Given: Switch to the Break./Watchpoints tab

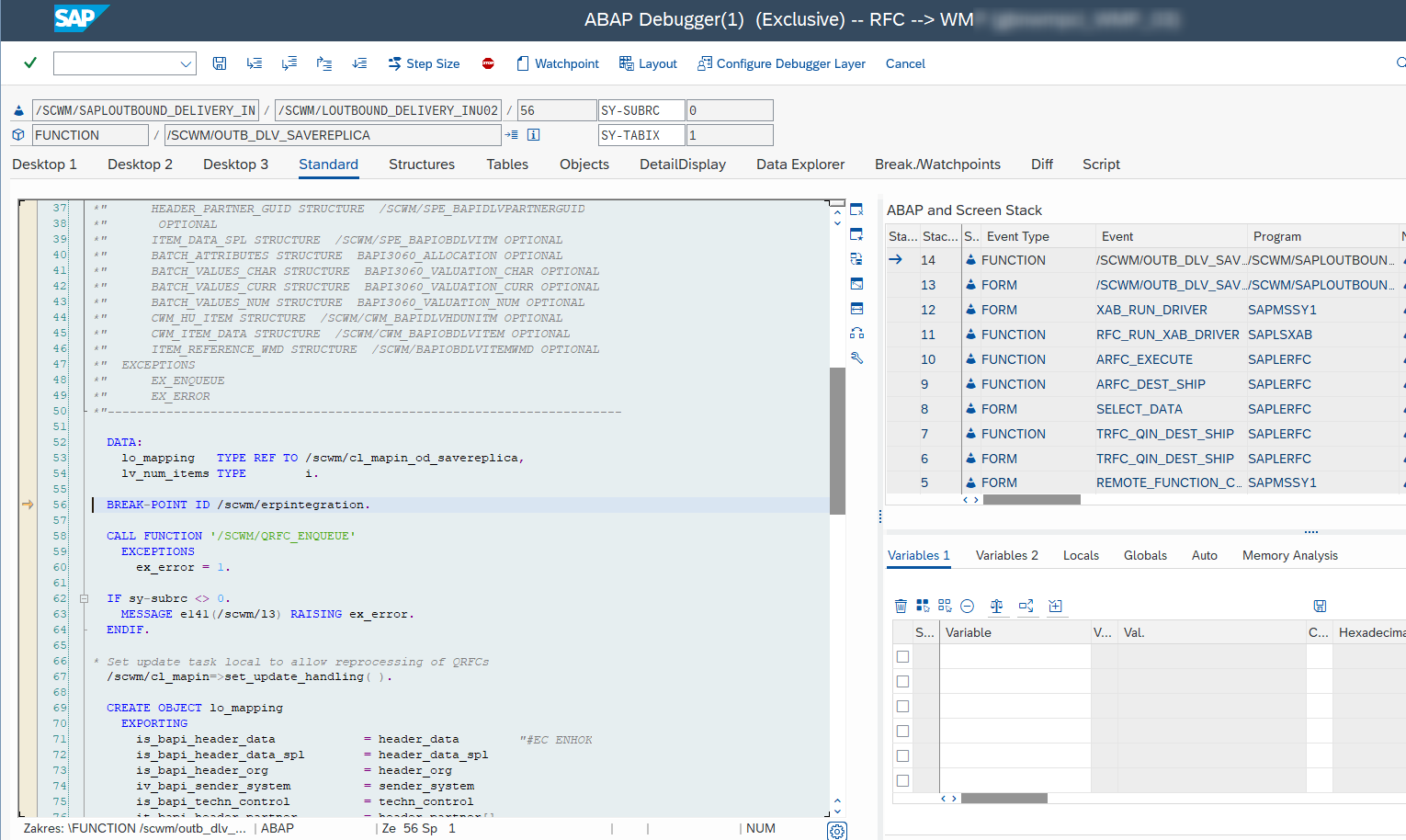Looking at the screenshot, I should [x=936, y=165].
